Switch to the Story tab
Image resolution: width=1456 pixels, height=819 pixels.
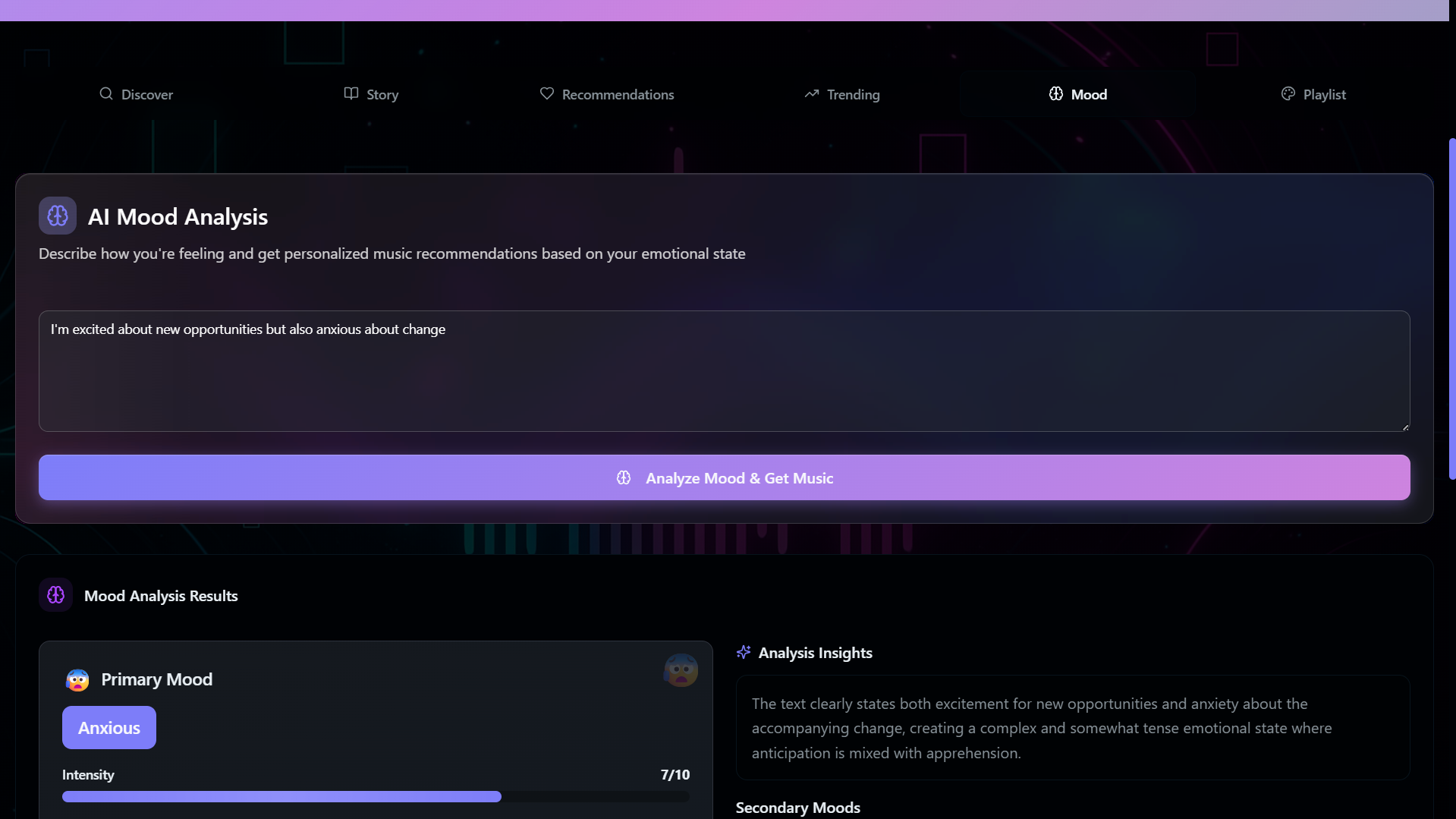(371, 94)
